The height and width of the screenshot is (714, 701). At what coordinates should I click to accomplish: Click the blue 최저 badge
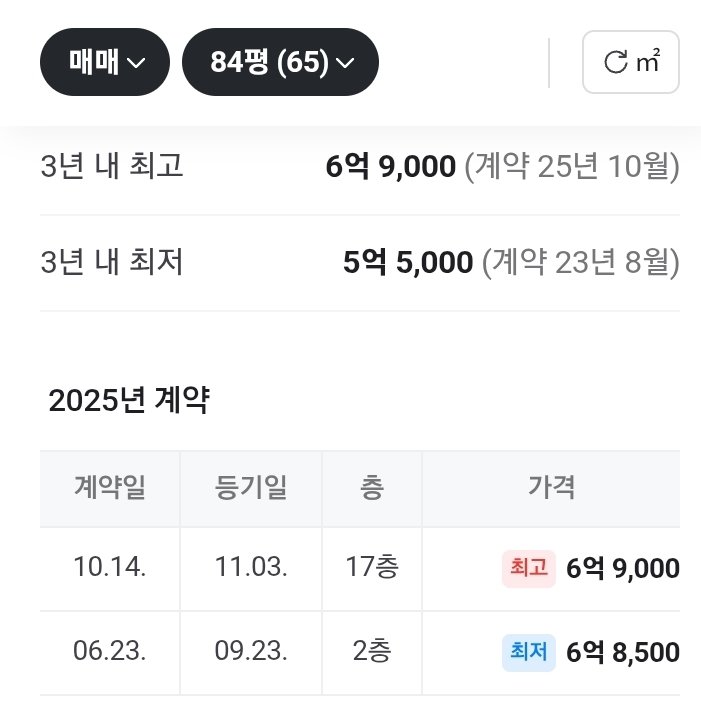[528, 652]
